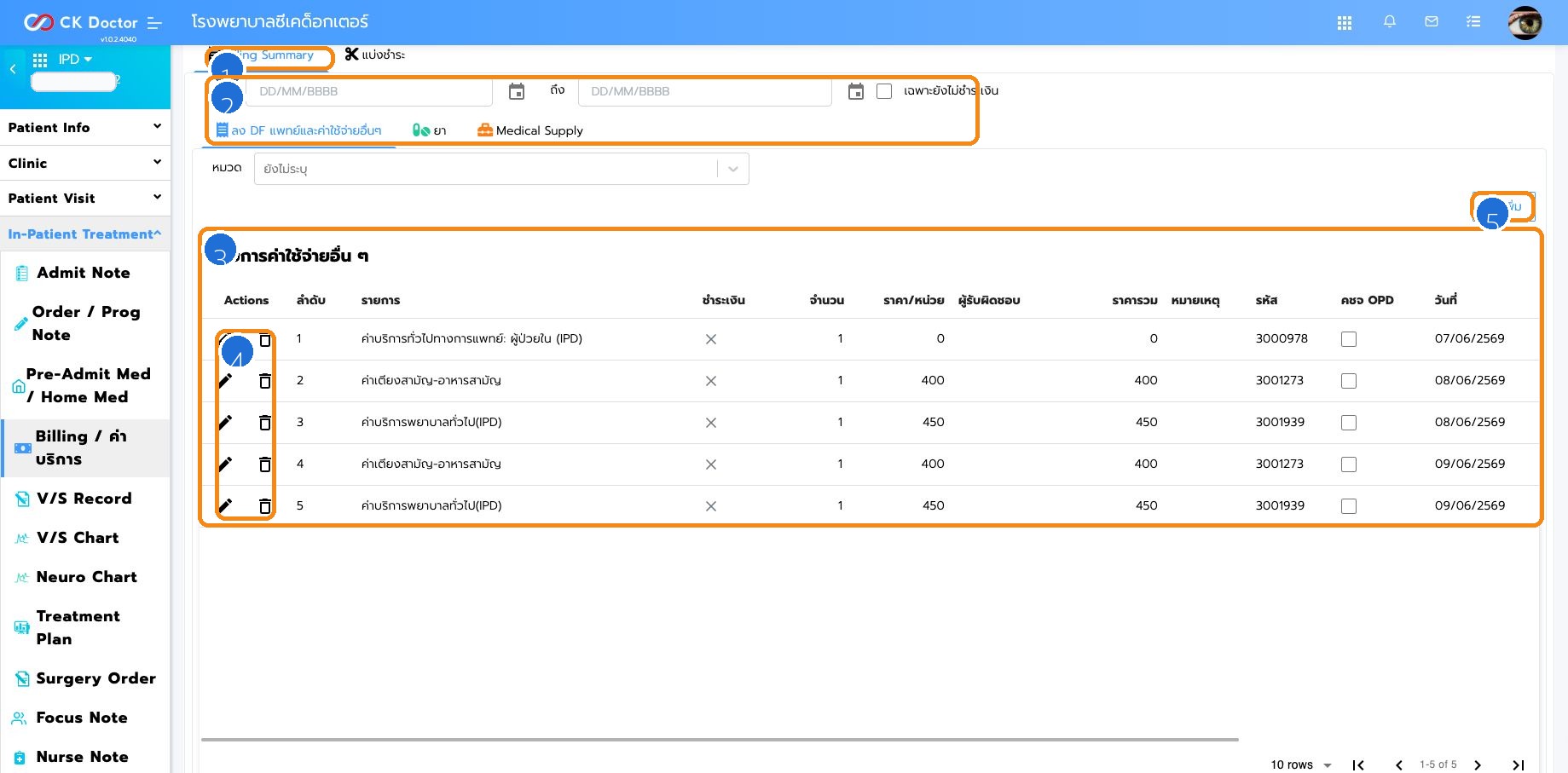Image resolution: width=1568 pixels, height=773 pixels.
Task: Click the CK Doctor logo
Action: pos(81,22)
